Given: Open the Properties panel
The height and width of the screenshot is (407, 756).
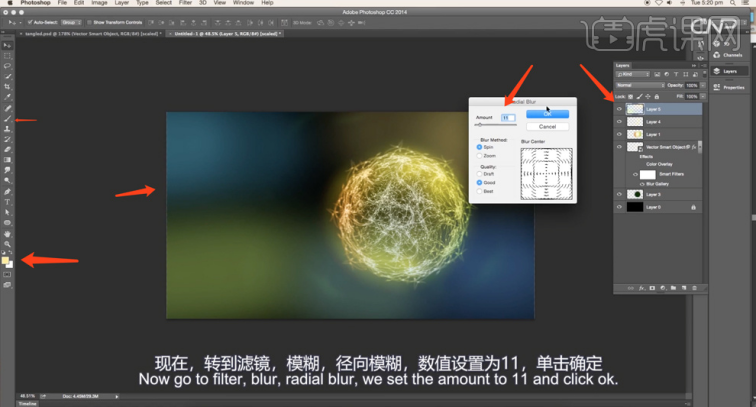Looking at the screenshot, I should [x=729, y=87].
